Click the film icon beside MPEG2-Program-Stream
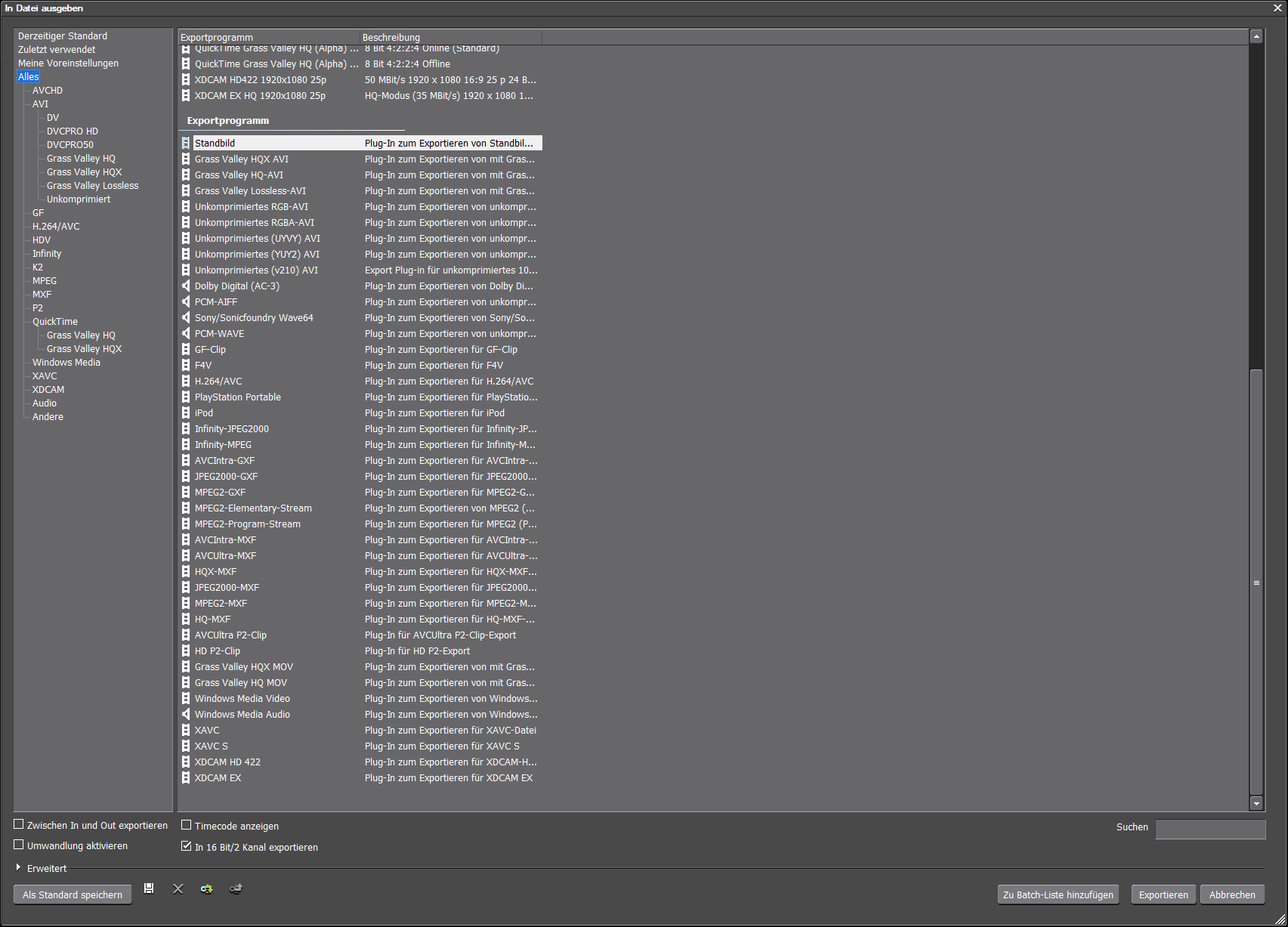Screen dimensions: 1288x927 coord(186,524)
